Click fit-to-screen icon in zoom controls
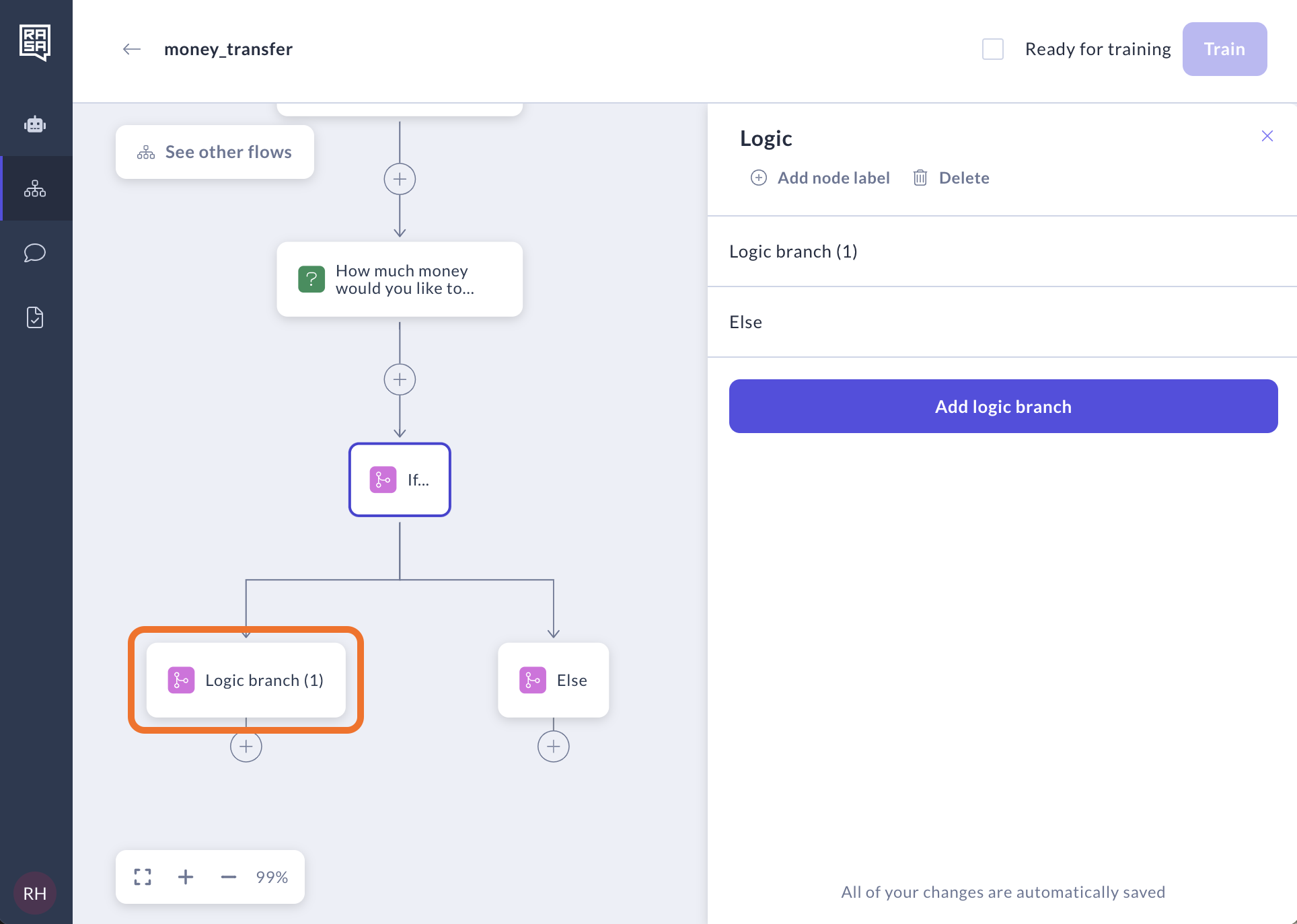Screen dimensions: 1297x924 (143, 877)
